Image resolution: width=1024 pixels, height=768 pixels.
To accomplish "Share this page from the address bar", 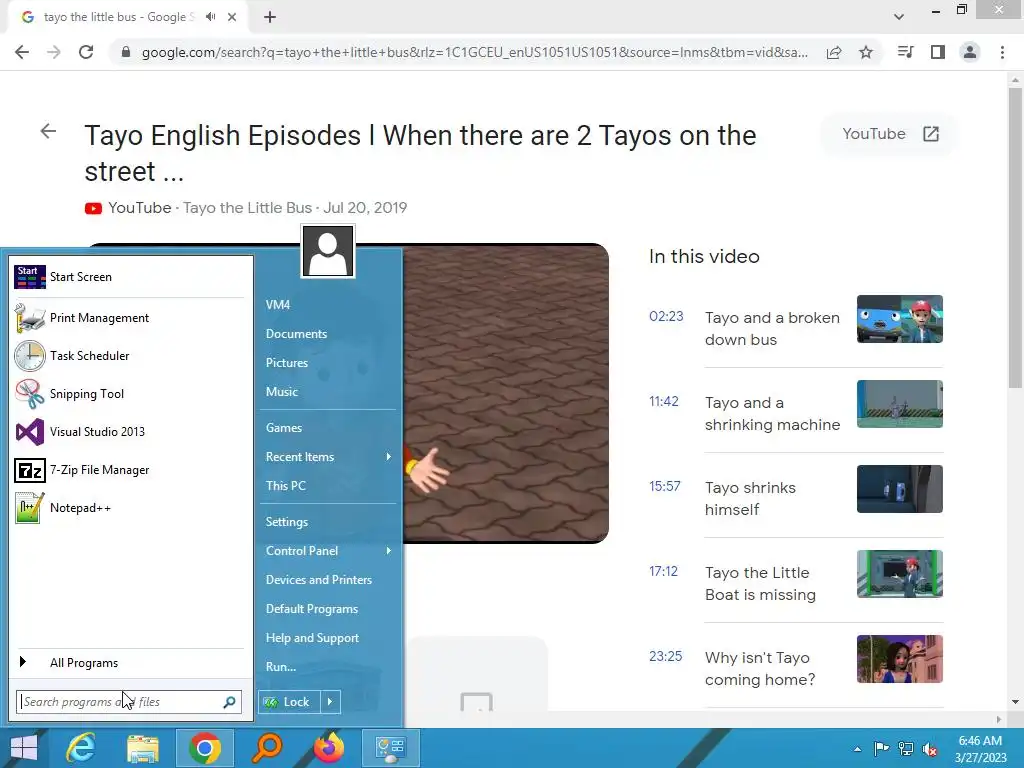I will [834, 52].
